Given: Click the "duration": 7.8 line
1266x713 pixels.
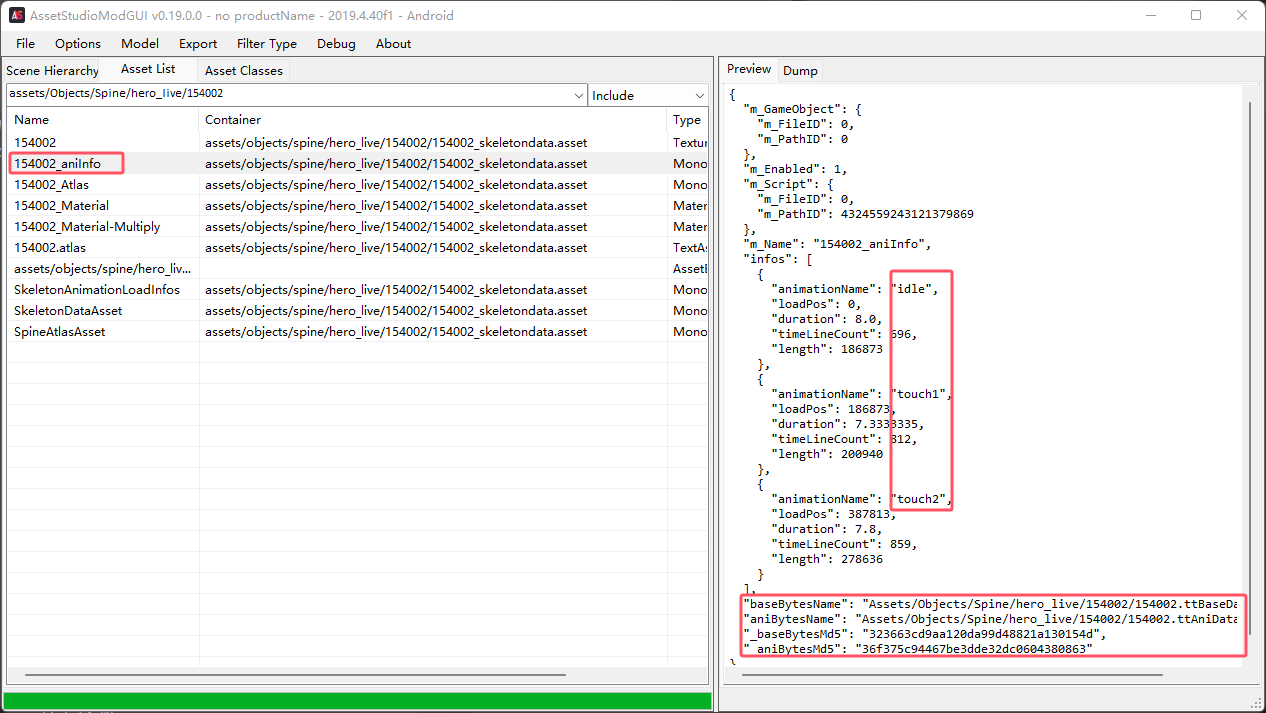Looking at the screenshot, I should pyautogui.click(x=825, y=529).
